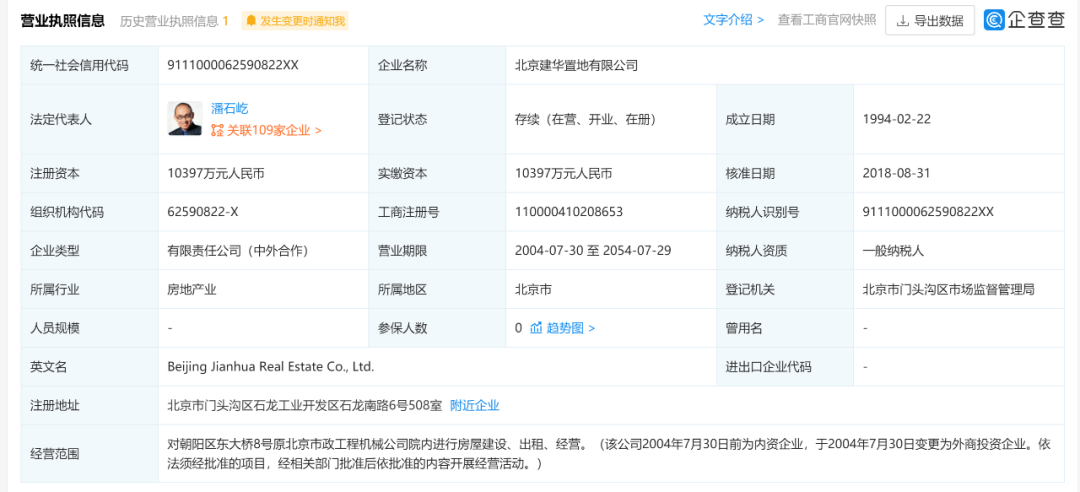Image resolution: width=1080 pixels, height=492 pixels.
Task: Select region value 北京市 beside 所属地区
Action: click(533, 289)
